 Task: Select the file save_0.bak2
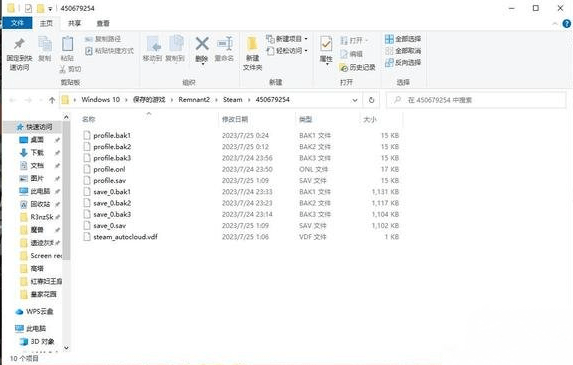click(112, 204)
